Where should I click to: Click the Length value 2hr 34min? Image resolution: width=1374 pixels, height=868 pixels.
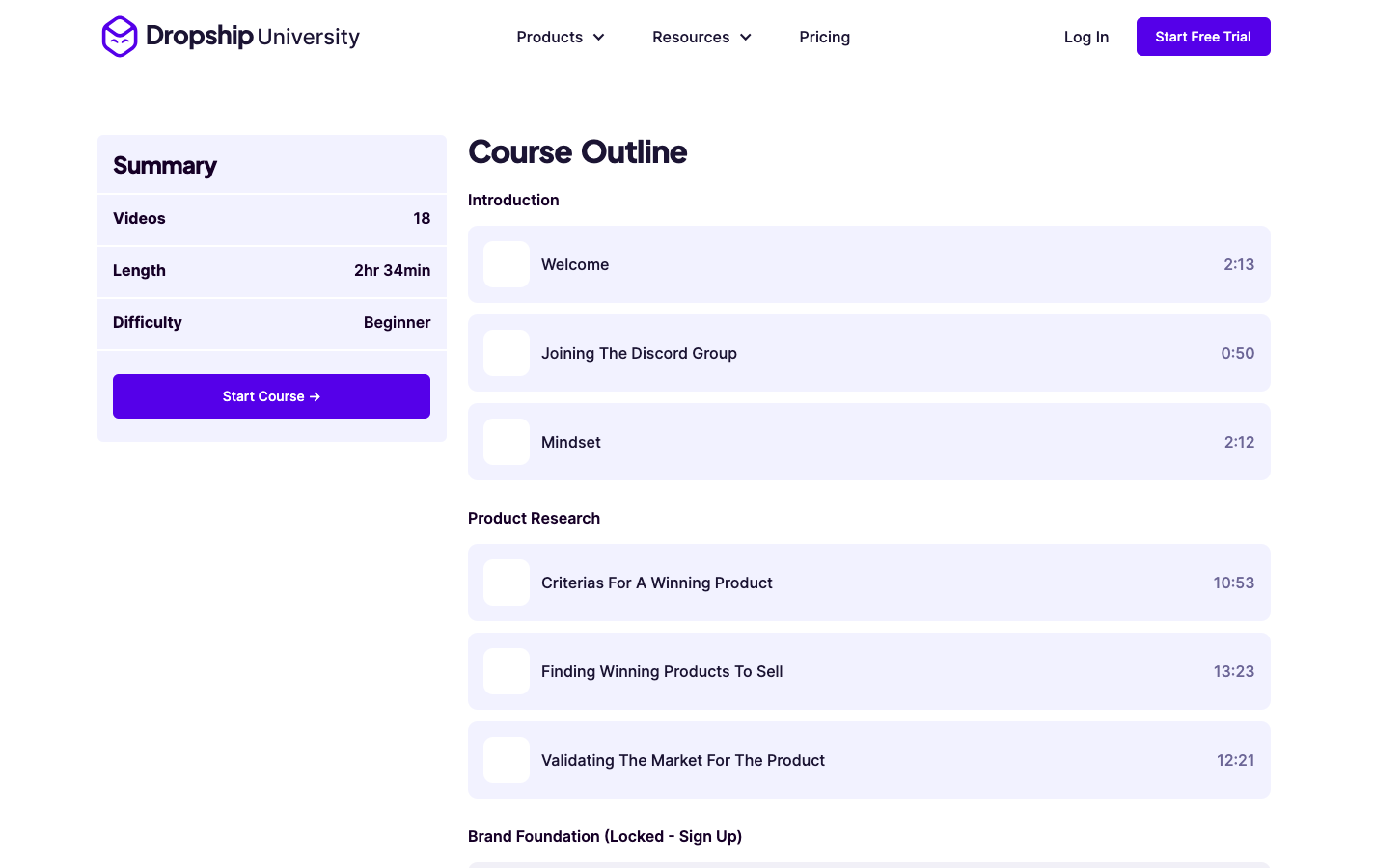(x=393, y=270)
